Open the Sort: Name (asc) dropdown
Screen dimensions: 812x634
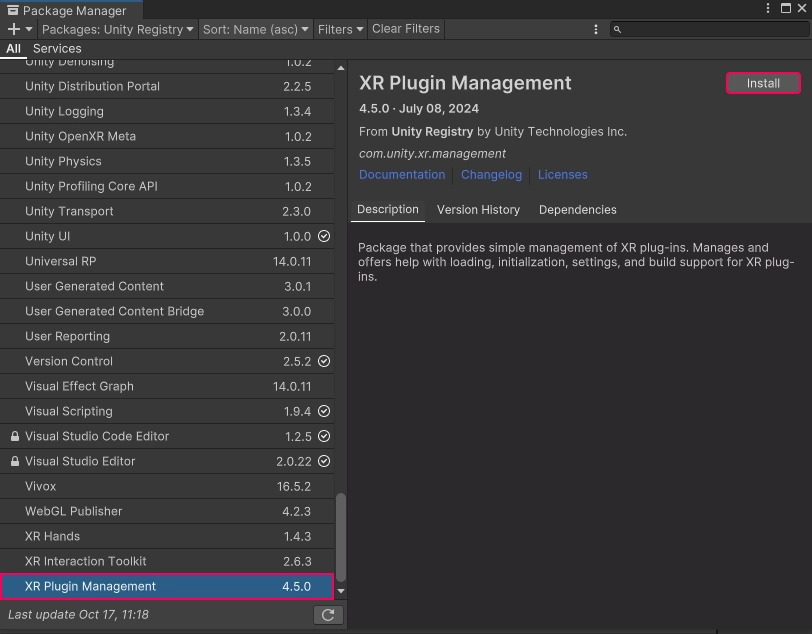coord(255,29)
